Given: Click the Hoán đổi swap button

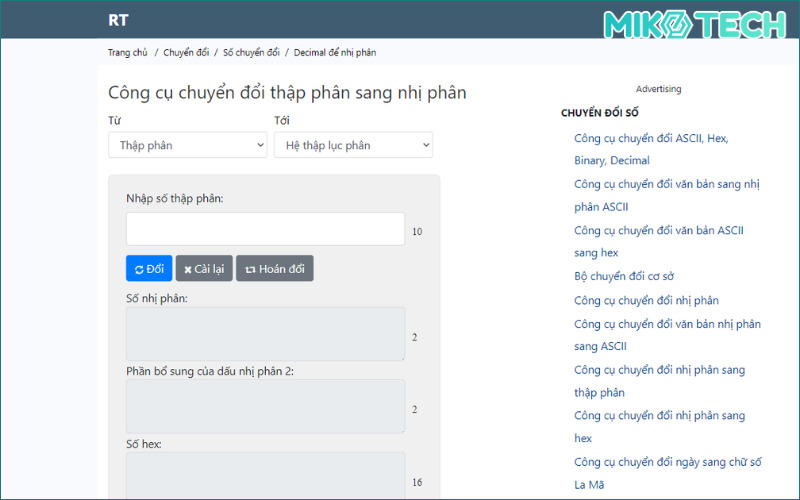Looking at the screenshot, I should [274, 268].
